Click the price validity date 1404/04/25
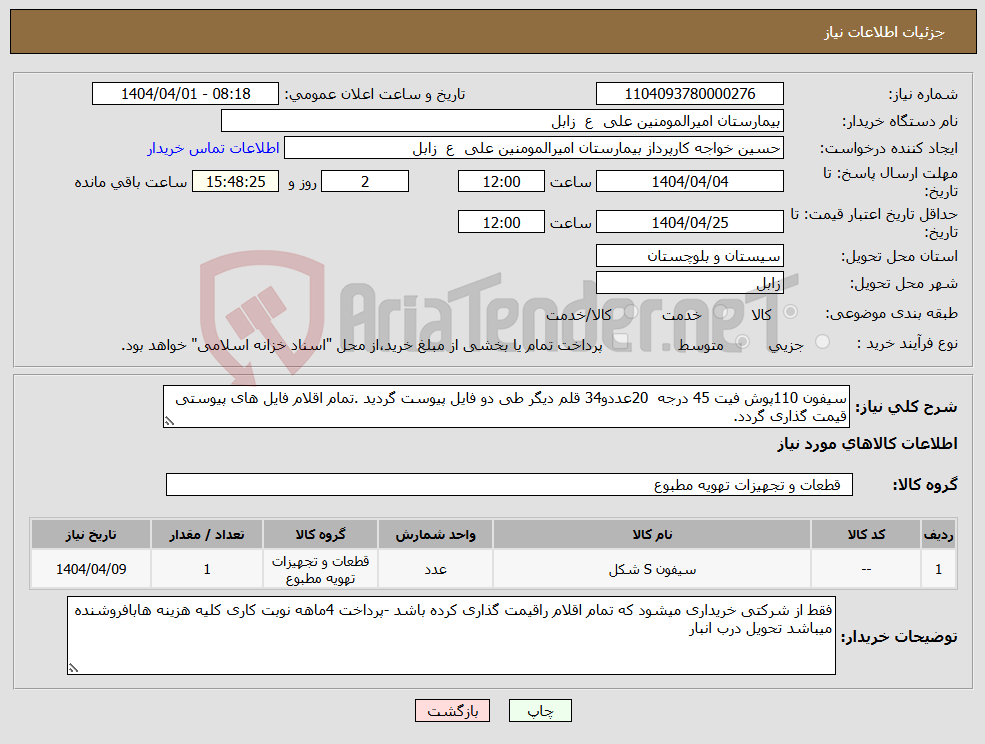Viewport: 985px width, 744px height. point(690,222)
